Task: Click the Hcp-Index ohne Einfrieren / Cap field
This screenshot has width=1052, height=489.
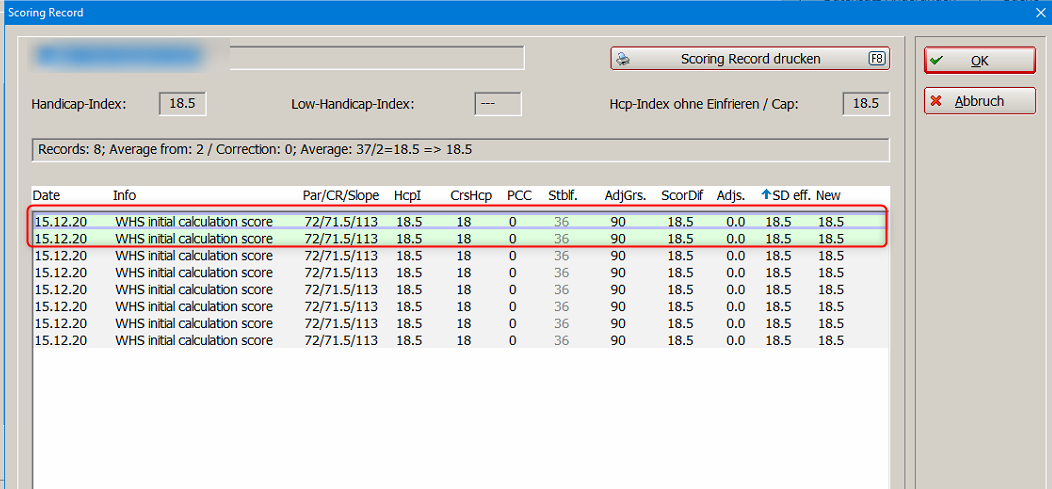Action: point(866,104)
